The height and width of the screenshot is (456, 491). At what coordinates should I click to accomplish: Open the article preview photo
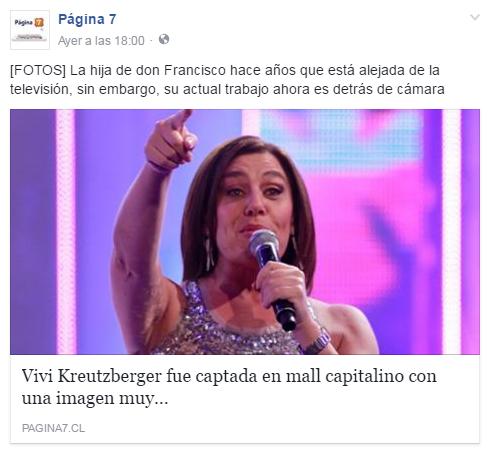coord(245,232)
